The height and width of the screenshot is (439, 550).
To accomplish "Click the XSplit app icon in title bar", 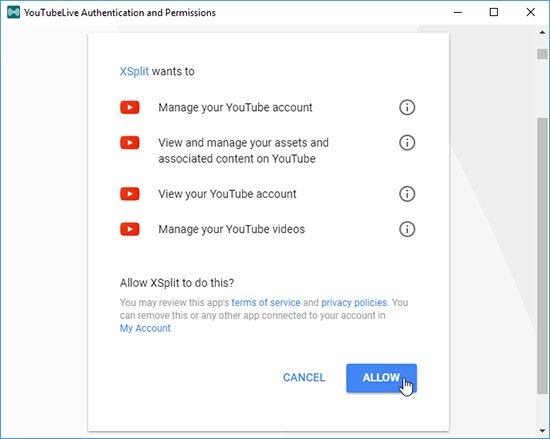I will coord(13,12).
